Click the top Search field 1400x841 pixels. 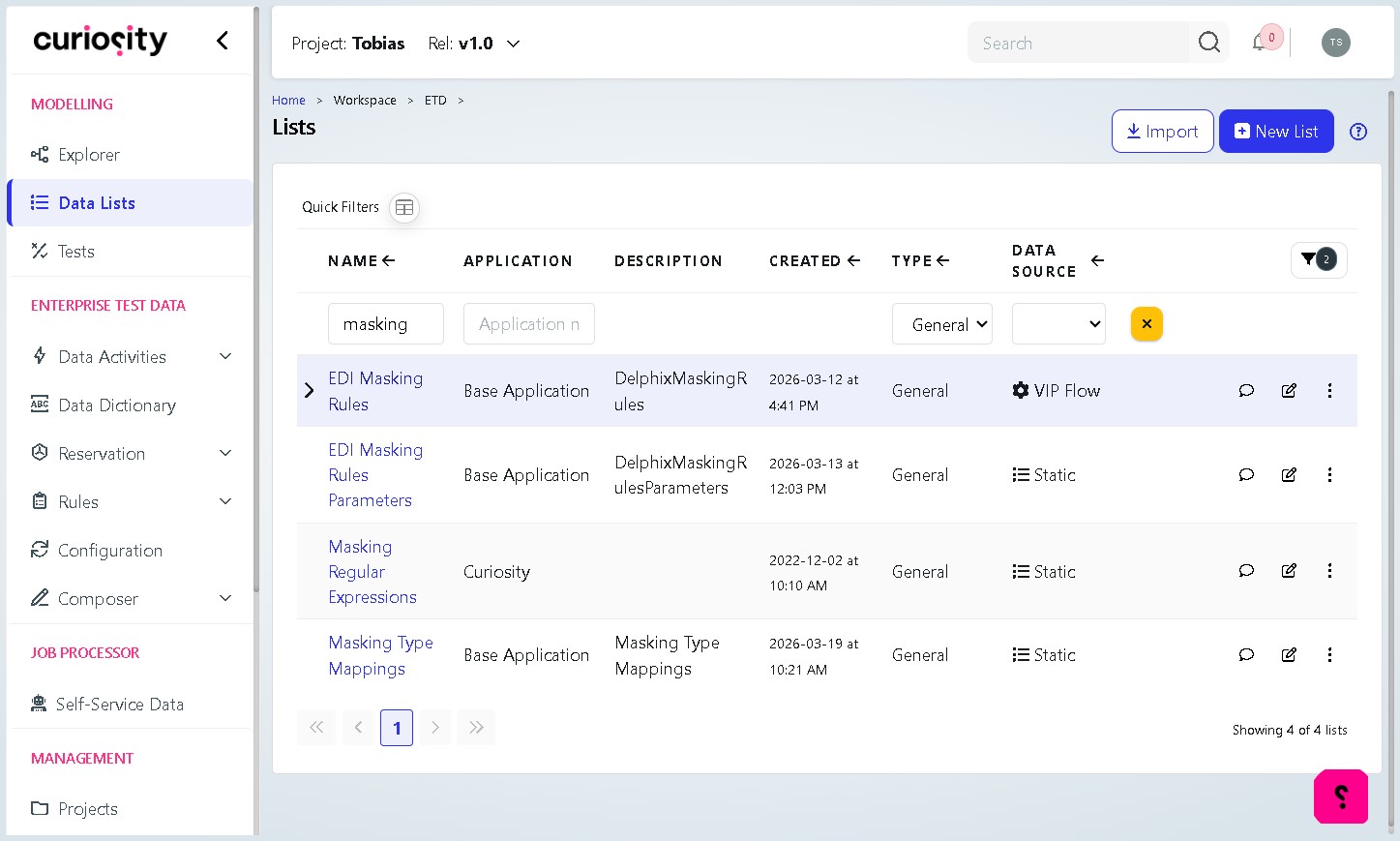1078,43
